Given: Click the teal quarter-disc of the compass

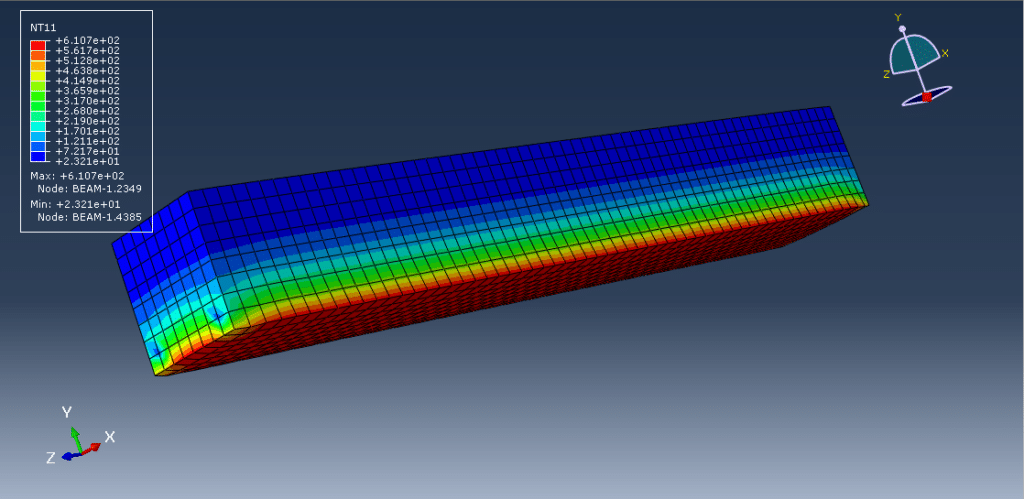Looking at the screenshot, I should (915, 56).
